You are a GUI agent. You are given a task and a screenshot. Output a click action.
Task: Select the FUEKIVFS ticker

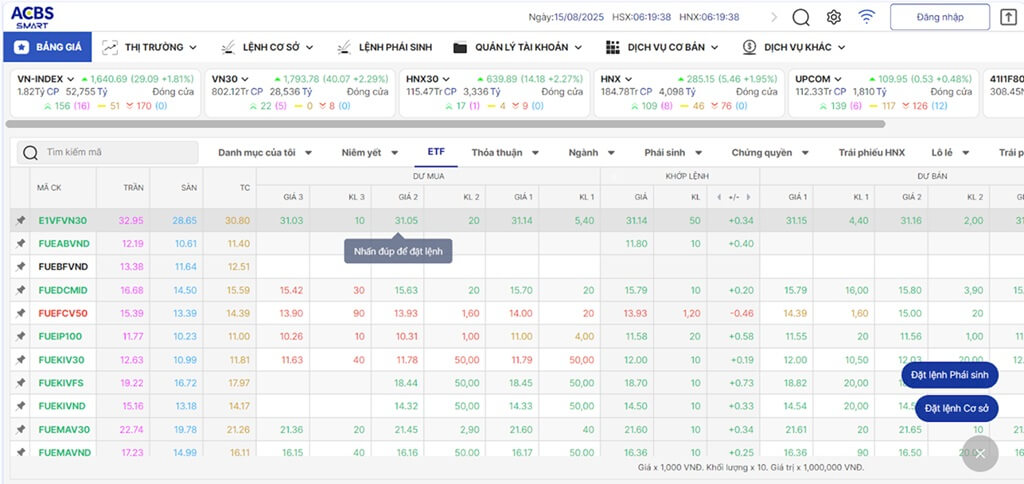coord(61,383)
